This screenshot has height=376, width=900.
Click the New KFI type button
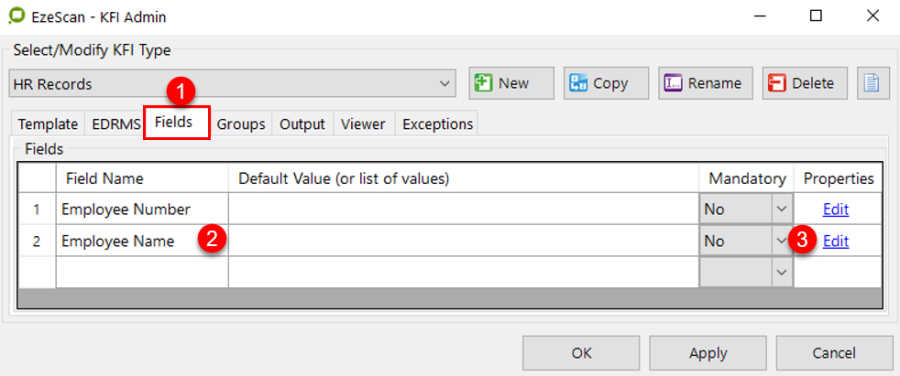click(x=511, y=84)
